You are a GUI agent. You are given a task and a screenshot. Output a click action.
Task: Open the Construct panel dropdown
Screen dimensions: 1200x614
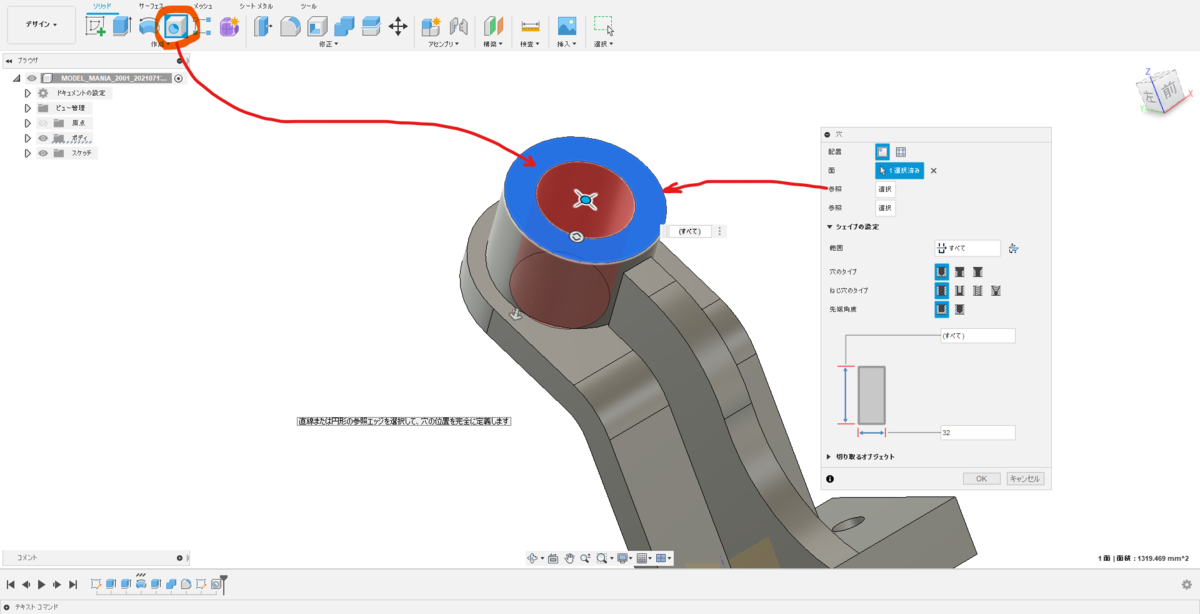coord(495,44)
